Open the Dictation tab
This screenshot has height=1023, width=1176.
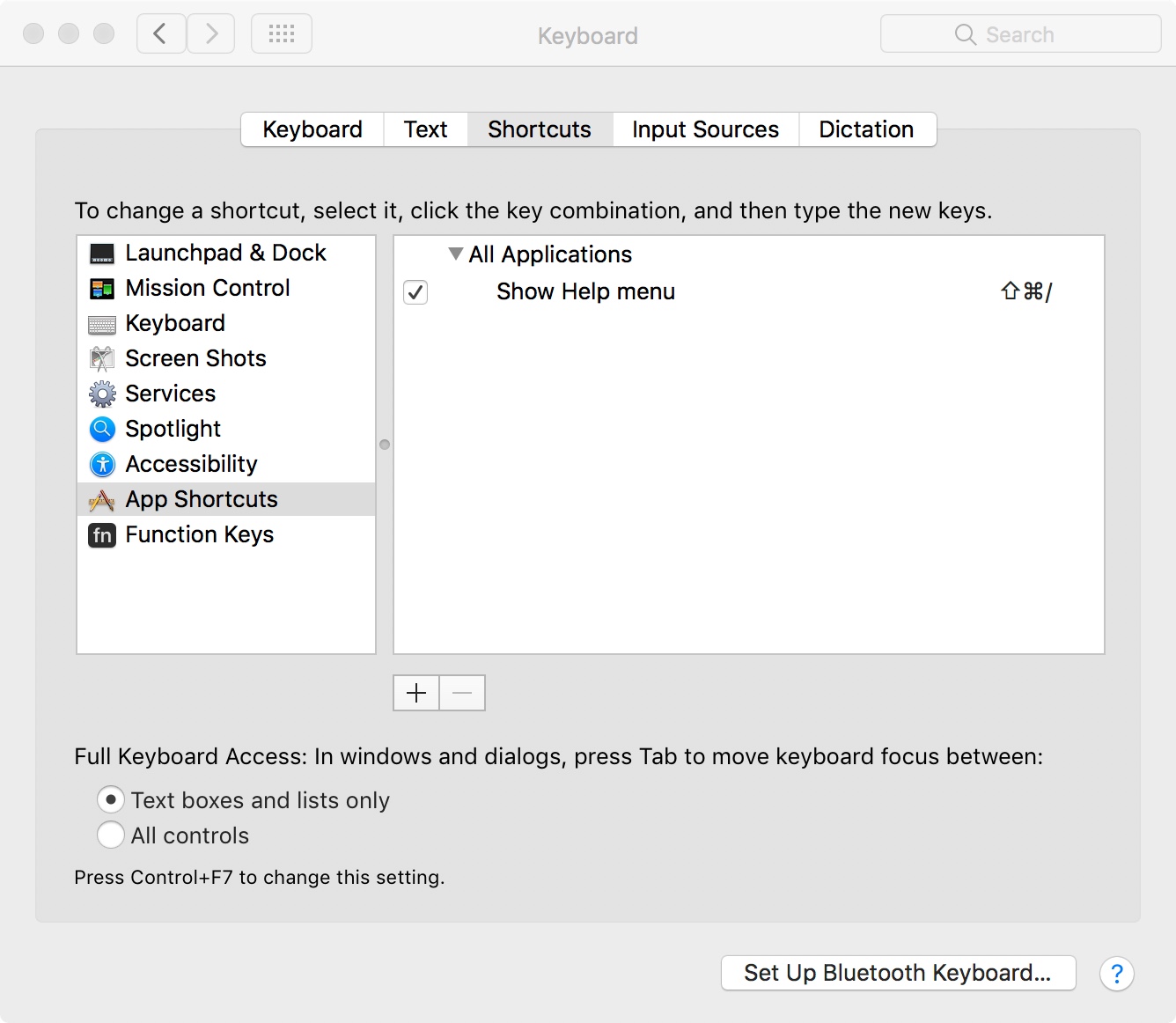point(867,129)
